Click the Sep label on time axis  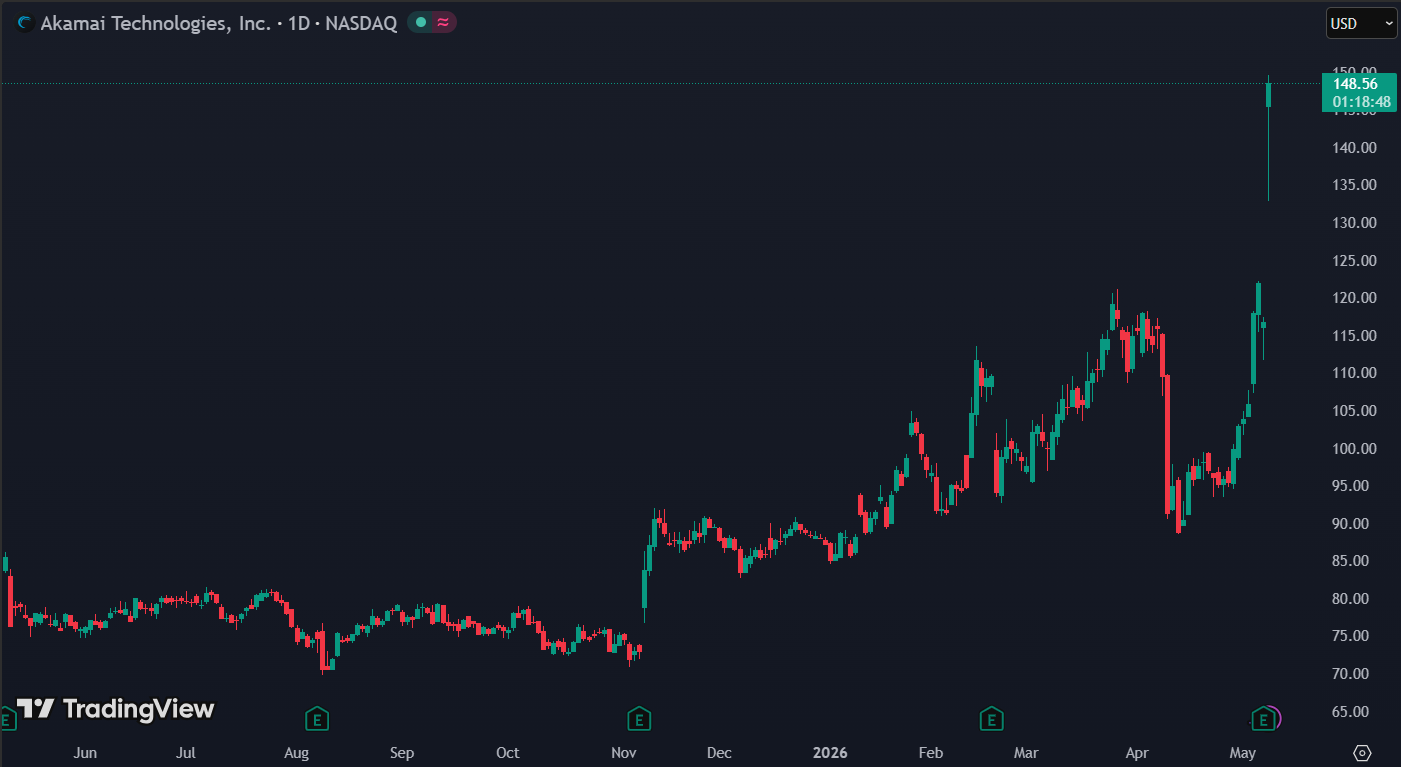(402, 752)
